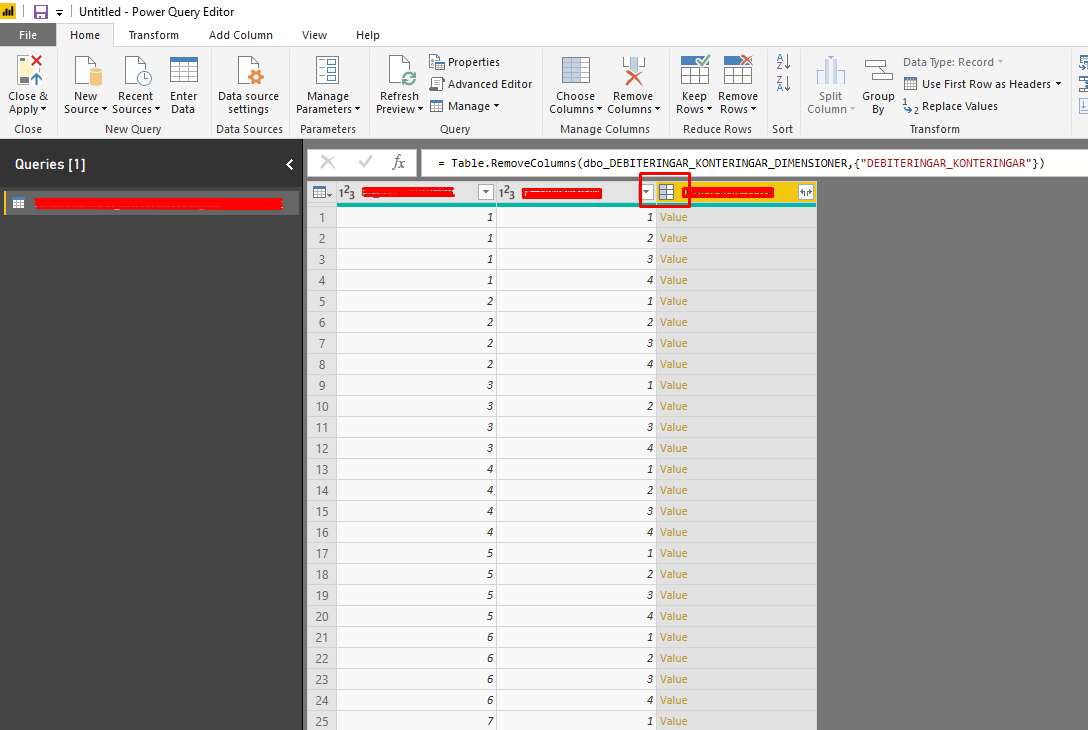The height and width of the screenshot is (730, 1088).
Task: Click the Save icon in title bar
Action: 41,12
